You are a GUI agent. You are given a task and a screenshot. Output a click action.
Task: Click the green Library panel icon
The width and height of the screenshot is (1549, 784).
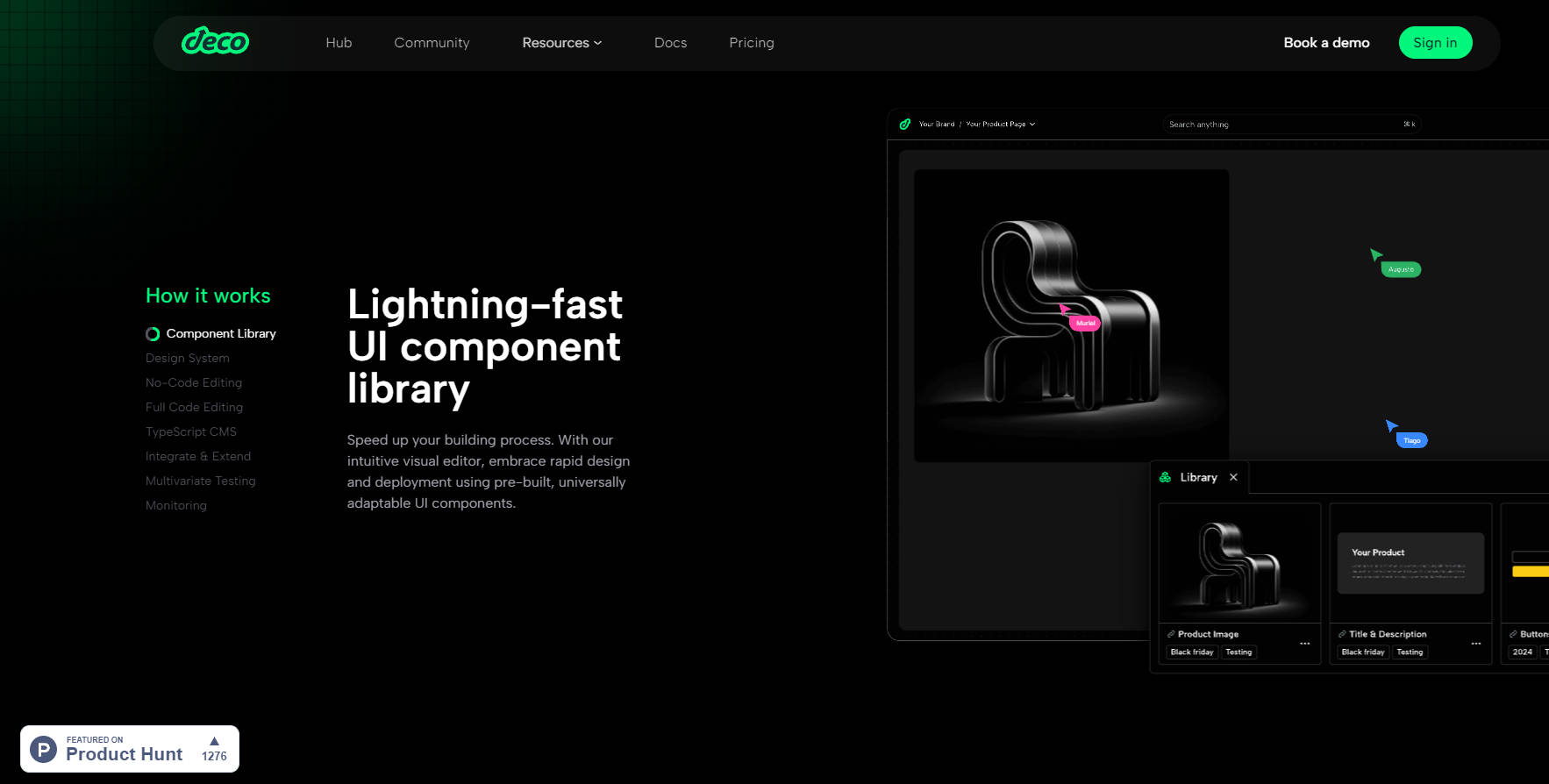tap(1165, 477)
